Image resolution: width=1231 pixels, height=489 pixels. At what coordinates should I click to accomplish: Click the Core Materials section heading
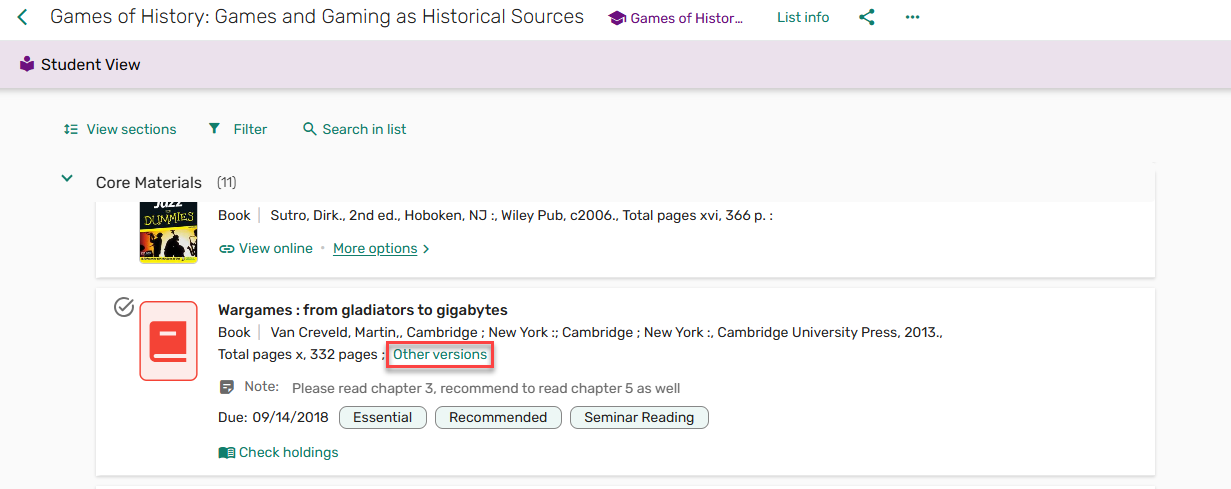[149, 183]
